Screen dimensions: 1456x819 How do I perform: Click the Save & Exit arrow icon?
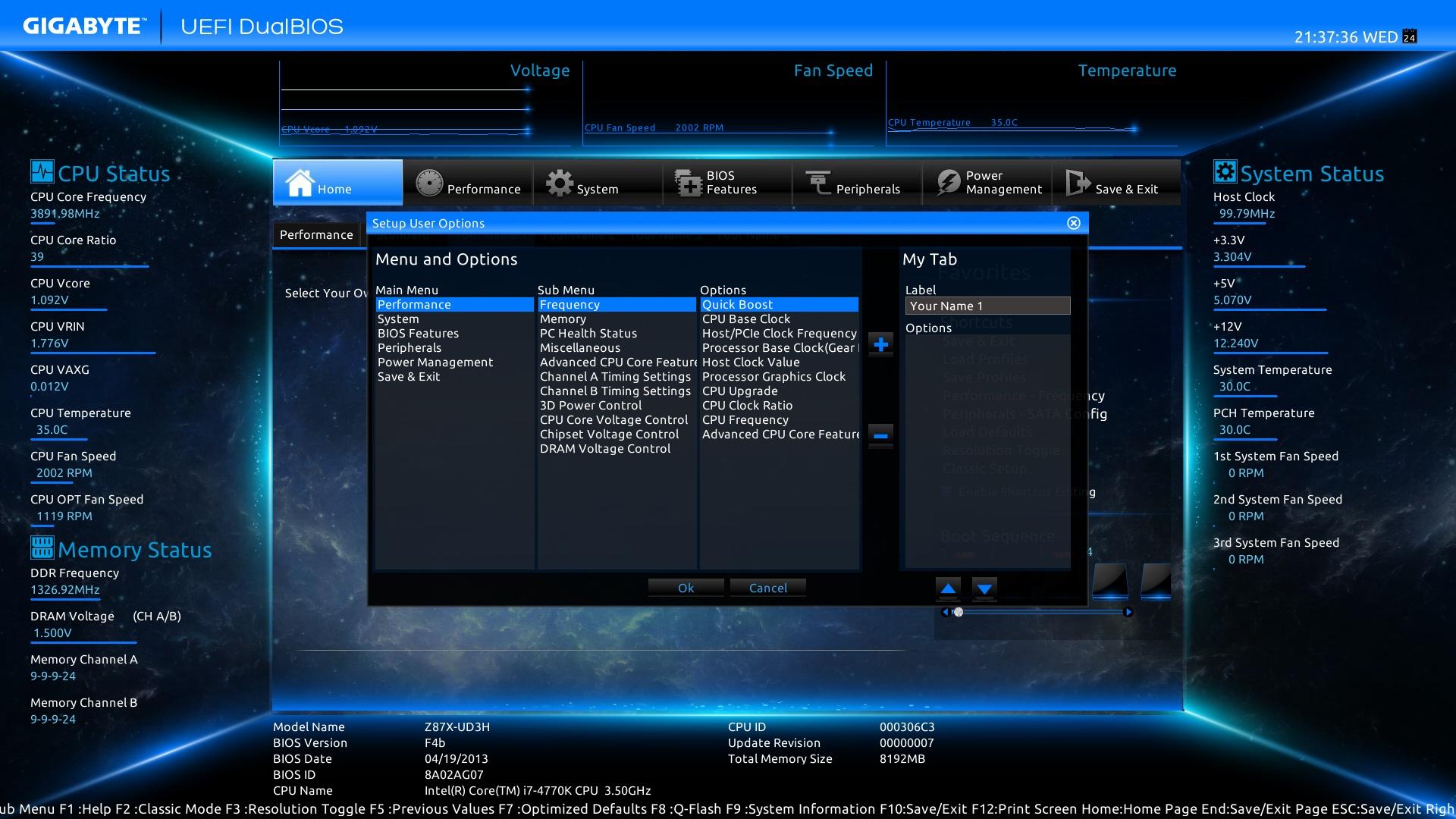click(1078, 183)
